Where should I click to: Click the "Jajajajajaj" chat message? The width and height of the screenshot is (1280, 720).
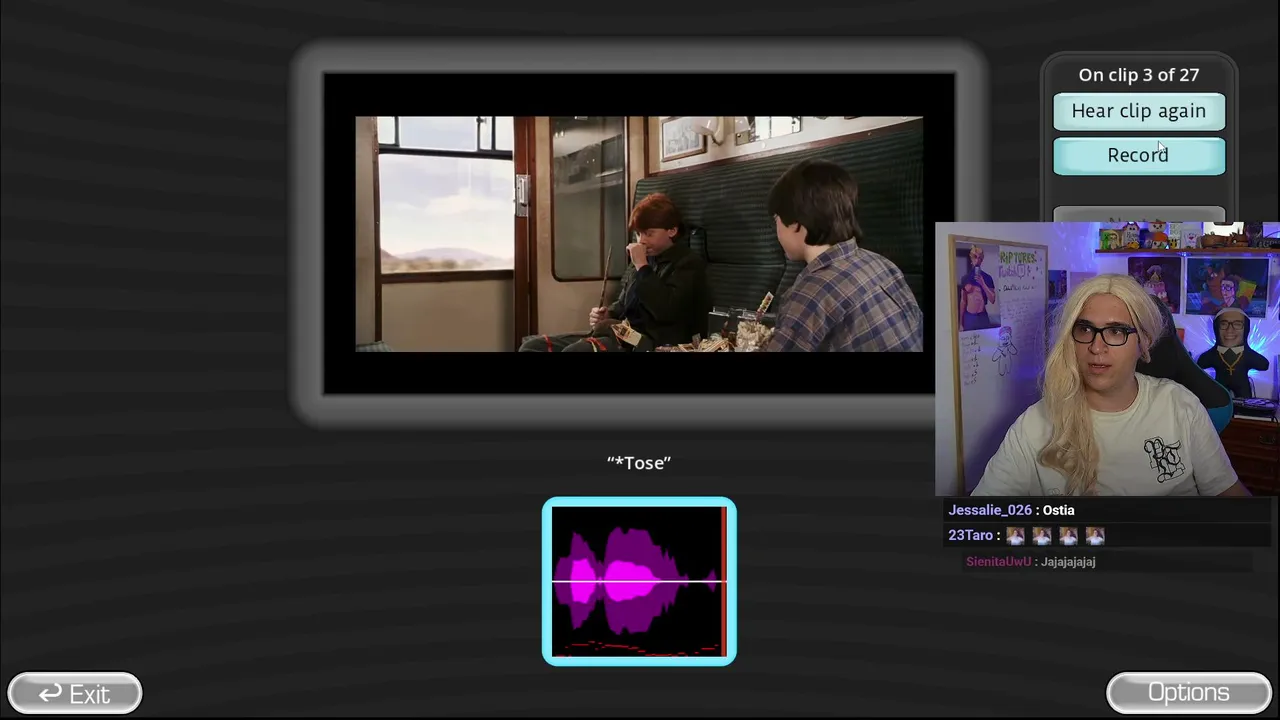point(1068,562)
